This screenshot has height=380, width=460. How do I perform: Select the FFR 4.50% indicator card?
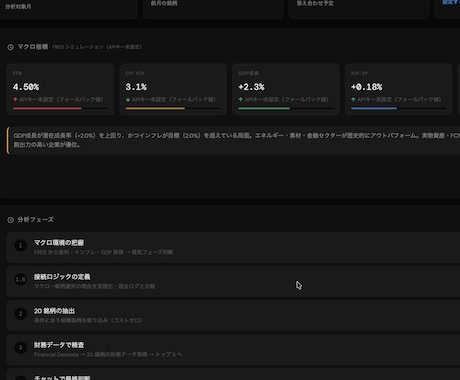[61, 90]
